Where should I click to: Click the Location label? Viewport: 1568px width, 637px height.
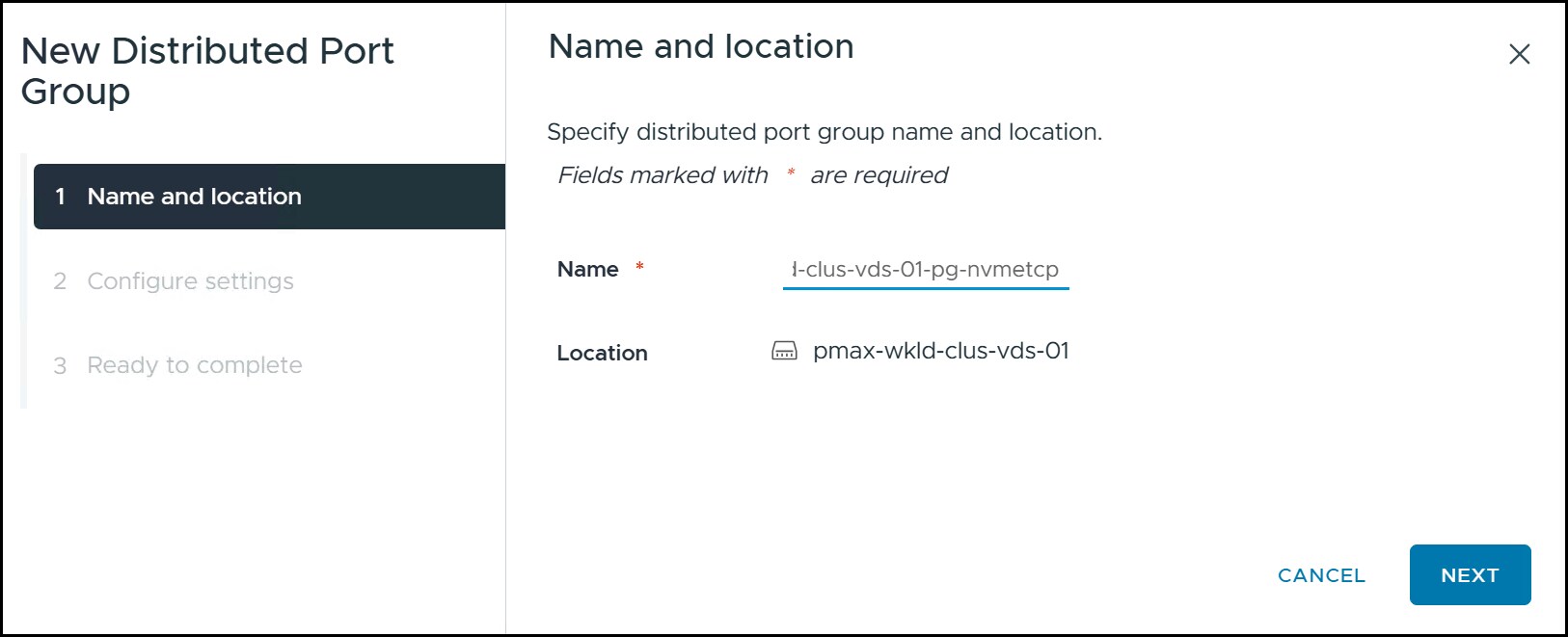point(602,354)
